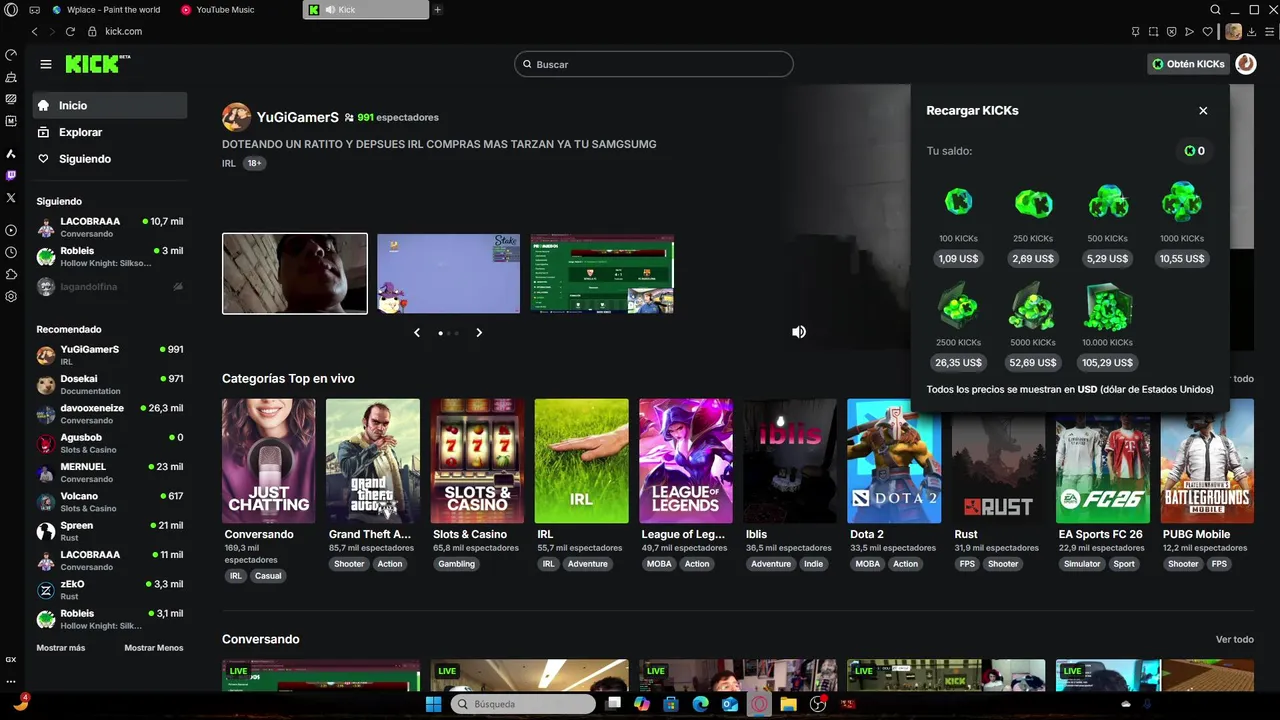The image size is (1280, 720).
Task: Open the browser downloads icon
Action: click(x=1253, y=31)
